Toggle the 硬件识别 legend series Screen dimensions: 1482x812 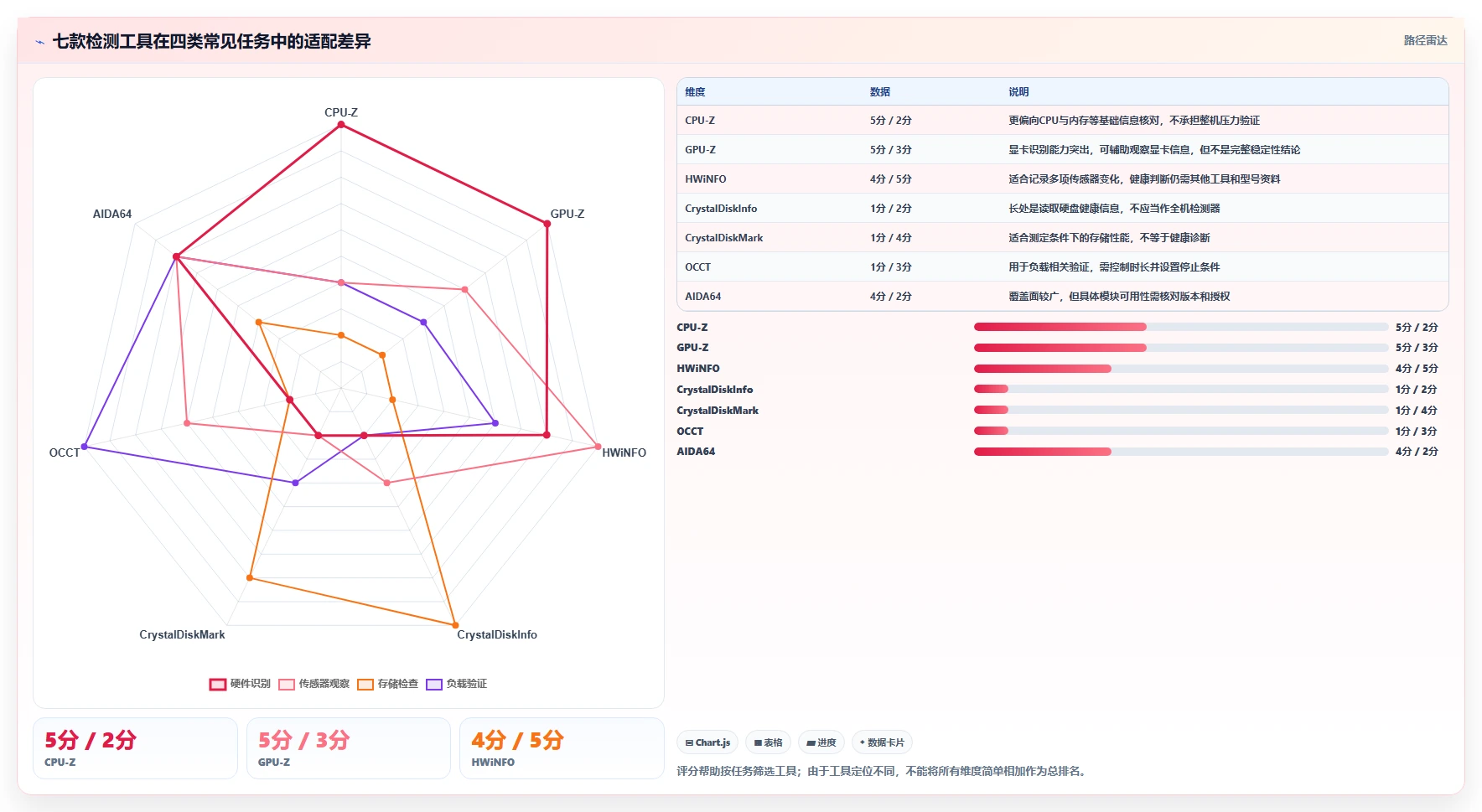pos(240,684)
